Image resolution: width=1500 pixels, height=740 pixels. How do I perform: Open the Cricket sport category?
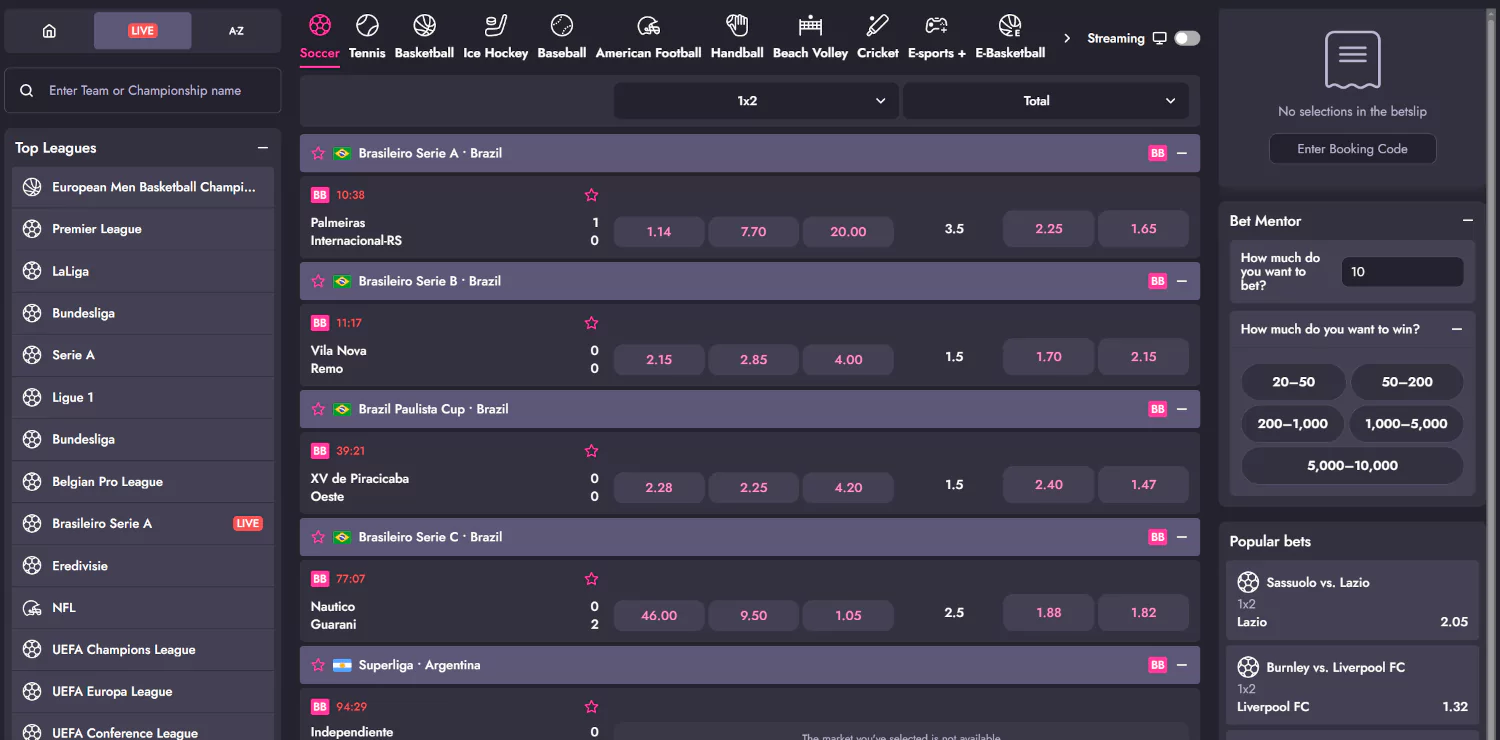click(877, 35)
